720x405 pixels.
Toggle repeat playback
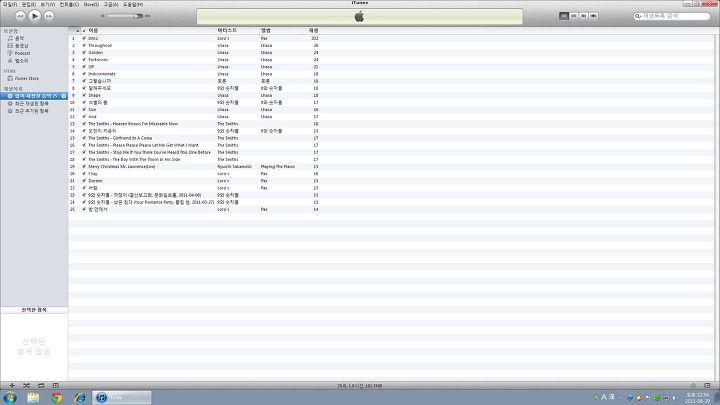point(41,386)
